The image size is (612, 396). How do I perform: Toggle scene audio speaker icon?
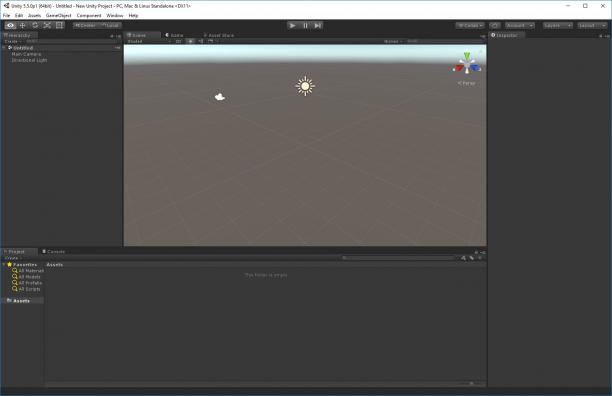click(201, 41)
